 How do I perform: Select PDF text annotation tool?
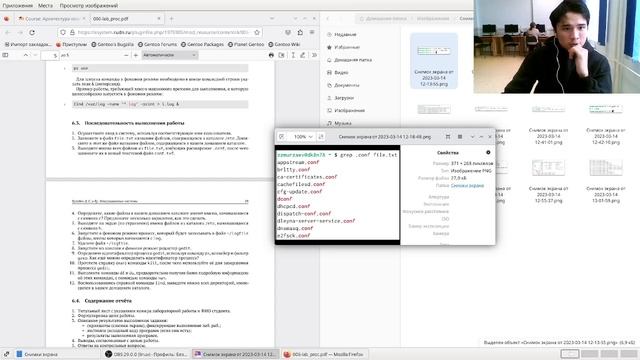[x=293, y=55]
